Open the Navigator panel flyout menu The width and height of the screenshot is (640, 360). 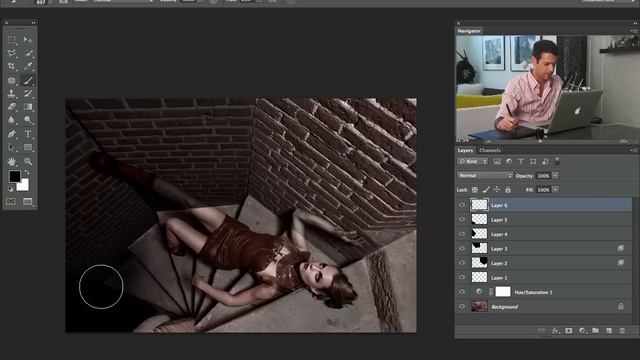634,31
